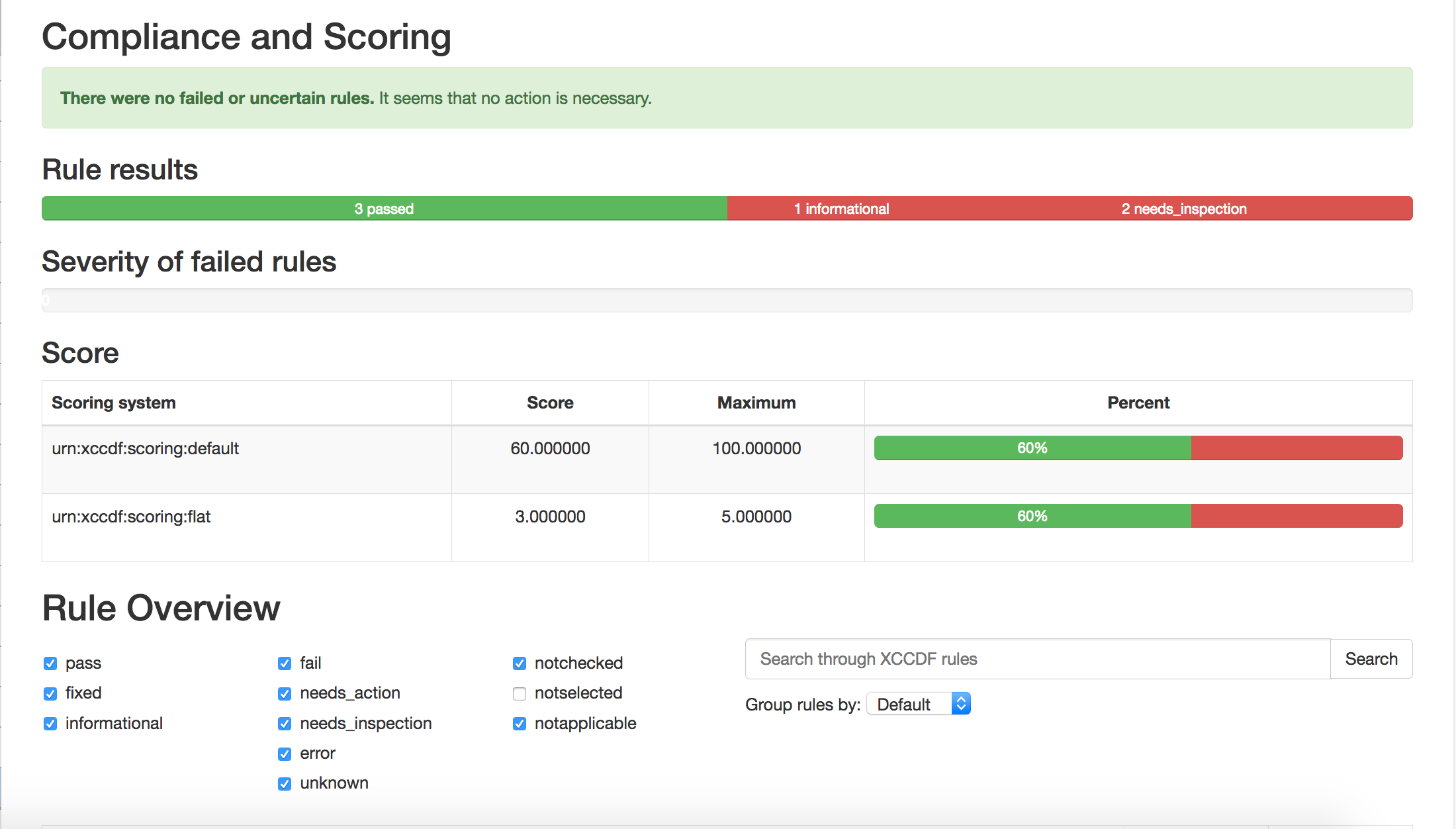The height and width of the screenshot is (829, 1456).
Task: Uncheck the pass filter checkbox
Action: click(x=50, y=663)
